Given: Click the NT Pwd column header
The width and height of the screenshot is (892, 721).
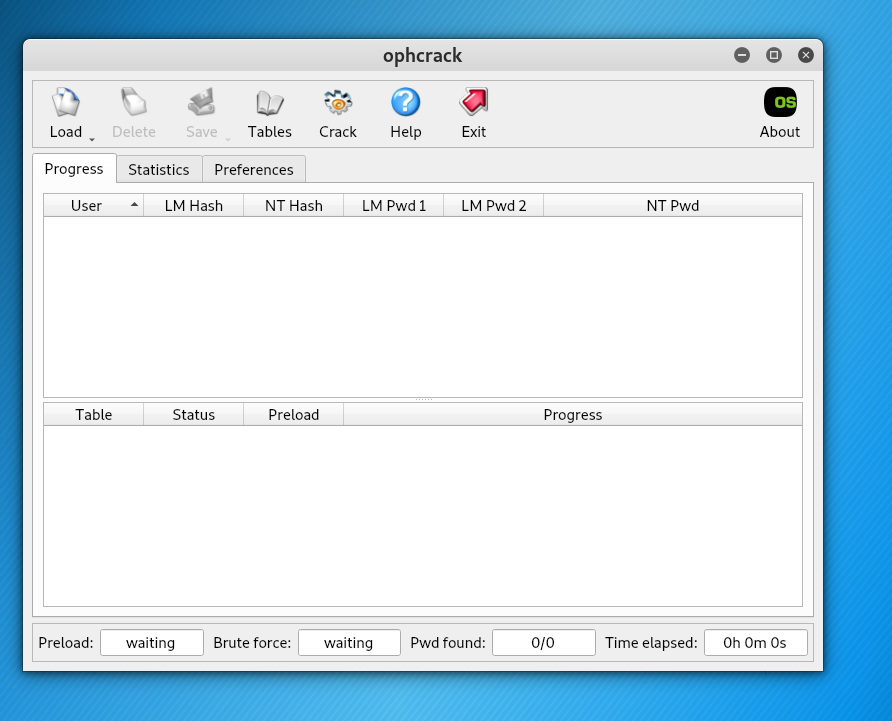Looking at the screenshot, I should click(673, 205).
